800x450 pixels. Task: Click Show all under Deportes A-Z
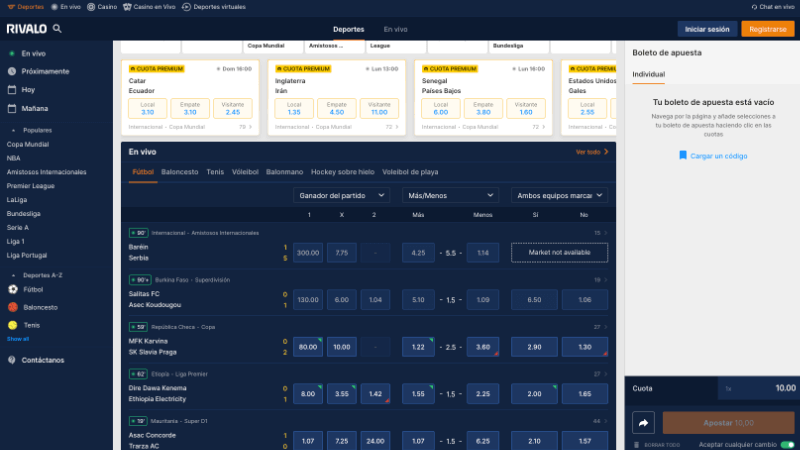click(18, 339)
